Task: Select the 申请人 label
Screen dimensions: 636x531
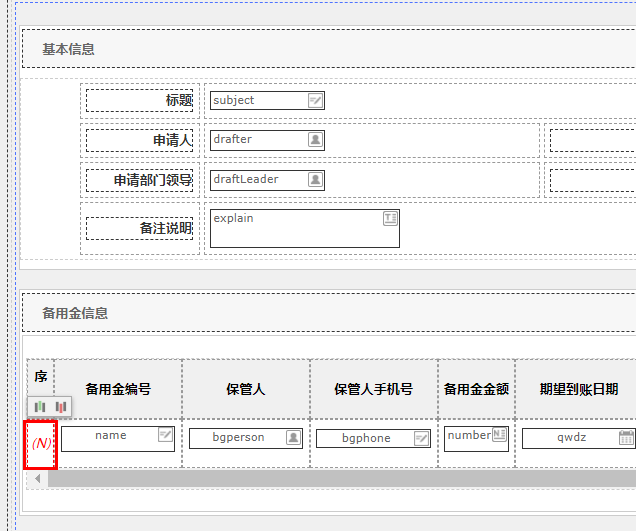Action: click(x=173, y=140)
